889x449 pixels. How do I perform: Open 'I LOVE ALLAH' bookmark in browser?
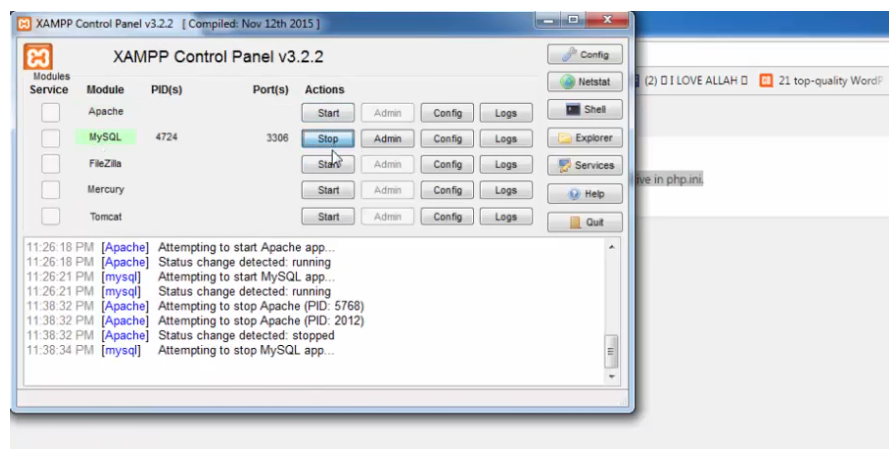691,81
